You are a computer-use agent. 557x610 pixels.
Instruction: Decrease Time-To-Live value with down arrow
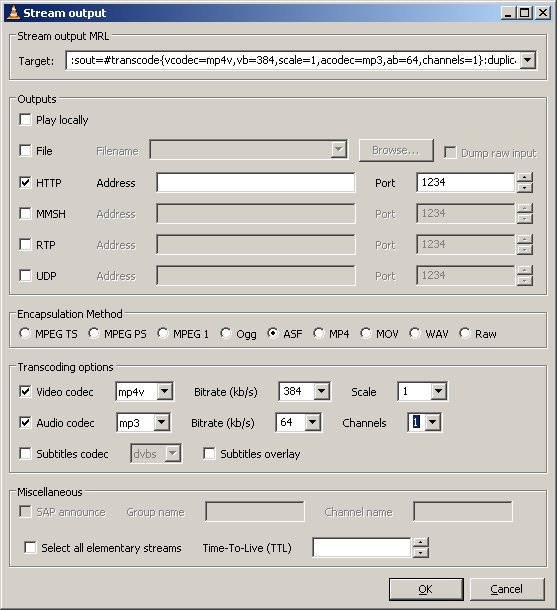pos(421,553)
